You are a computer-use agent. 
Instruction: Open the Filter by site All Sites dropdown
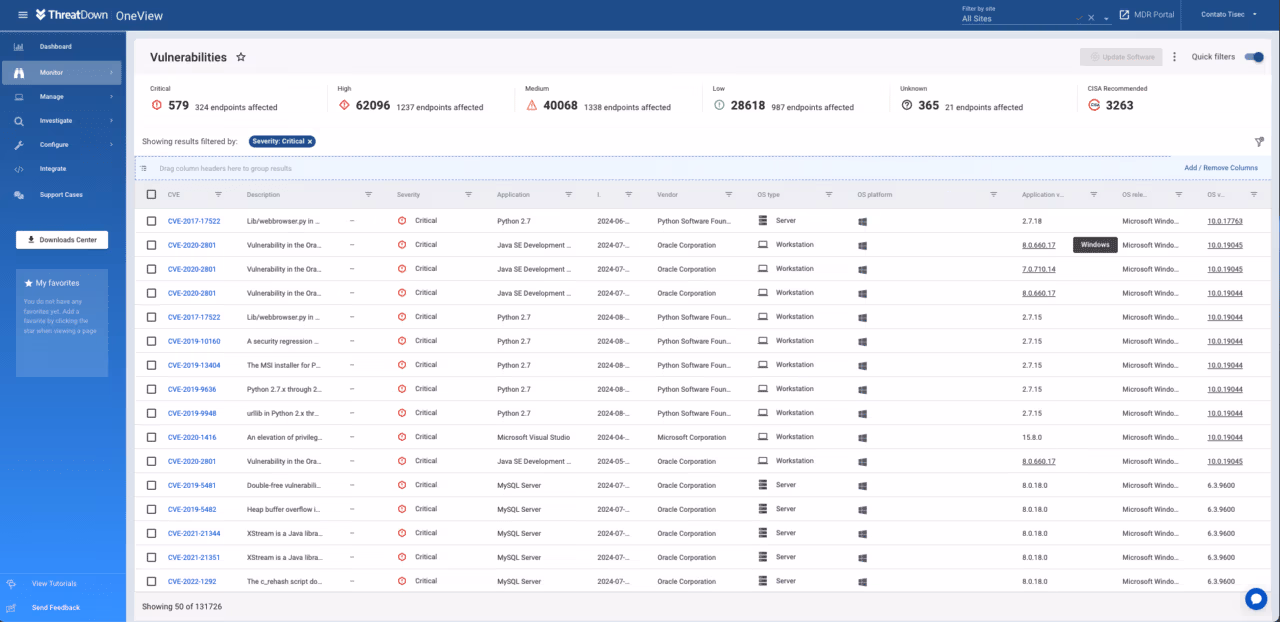(1020, 17)
